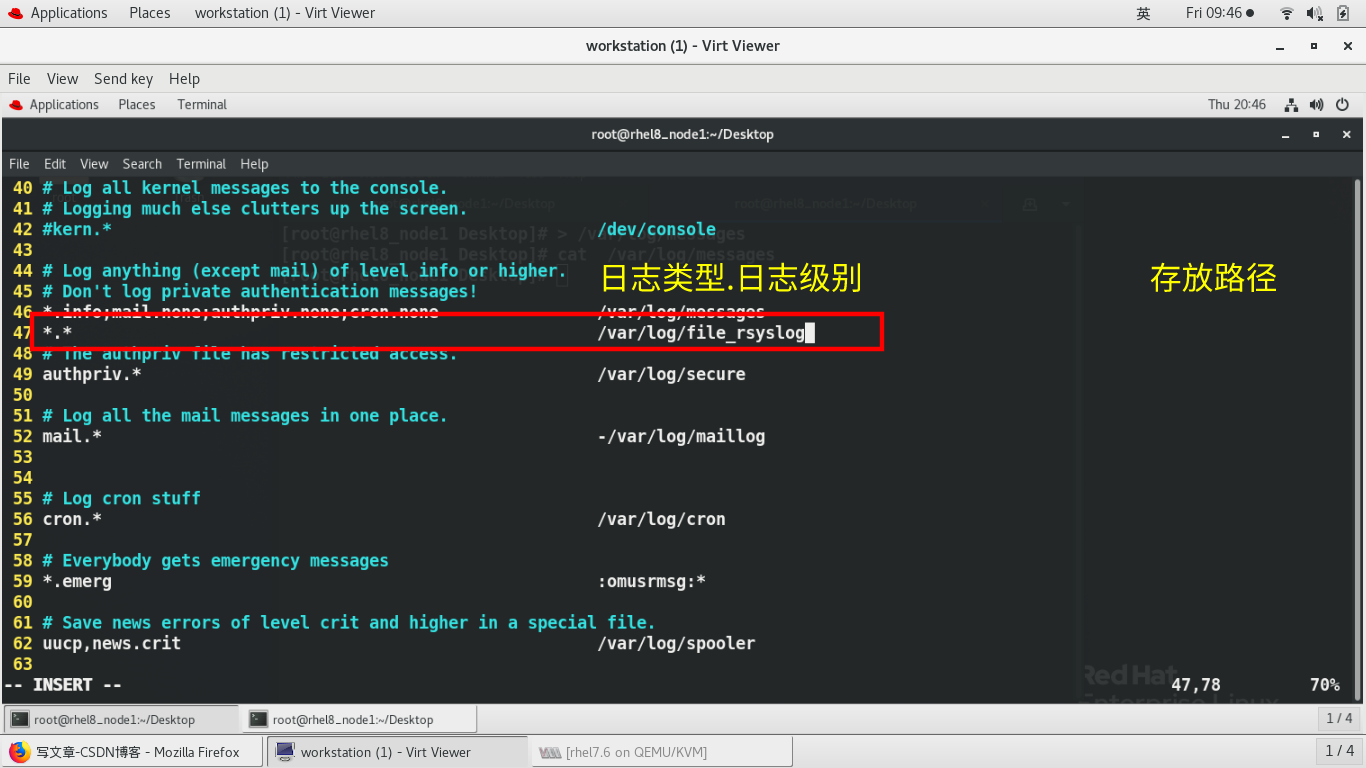Open Virt Viewer Help menu
The image size is (1366, 768).
pos(184,79)
